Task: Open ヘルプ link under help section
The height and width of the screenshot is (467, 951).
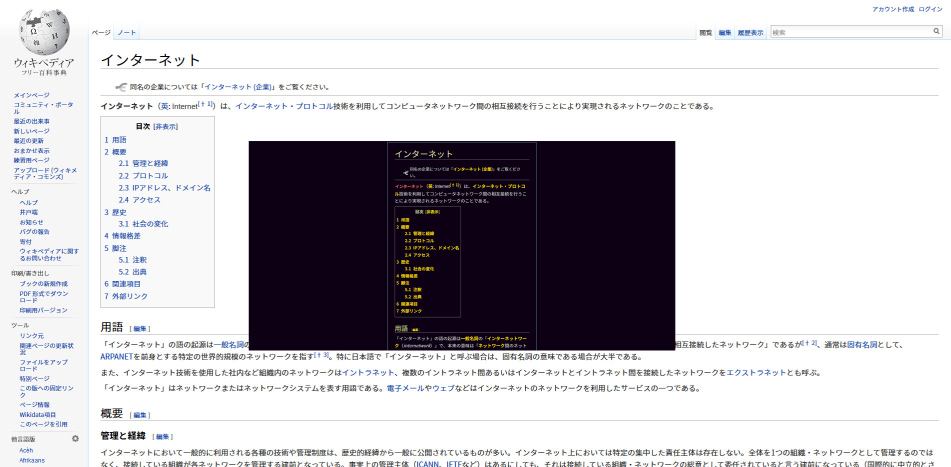Action: pos(29,203)
